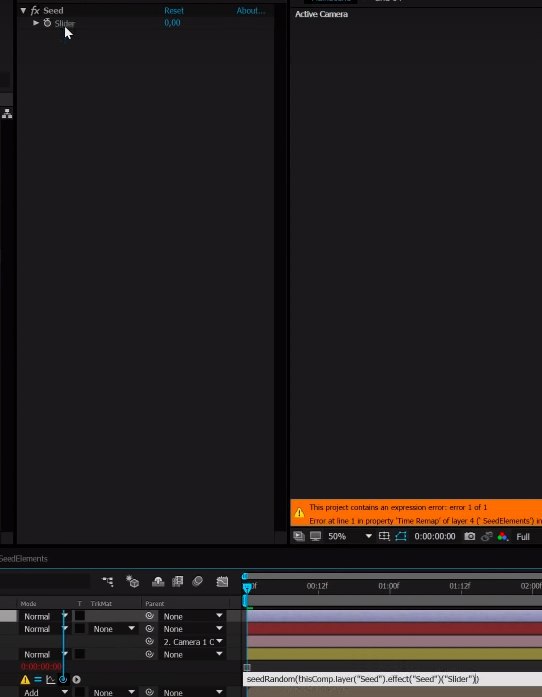Click the TrkMat column header
This screenshot has height=697, width=542.
pyautogui.click(x=101, y=604)
